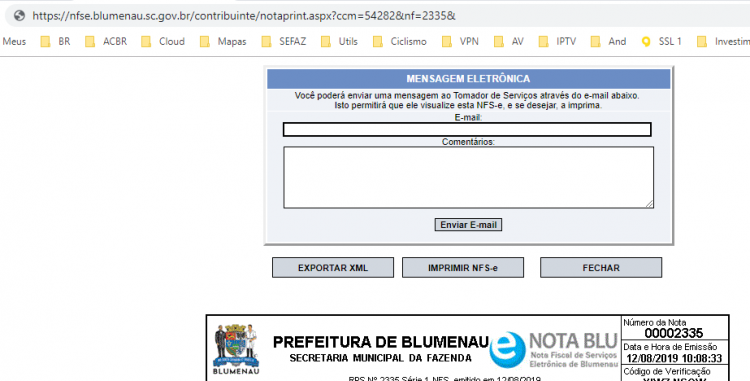Focus the E-mail input field
750x381 pixels.
pyautogui.click(x=467, y=130)
